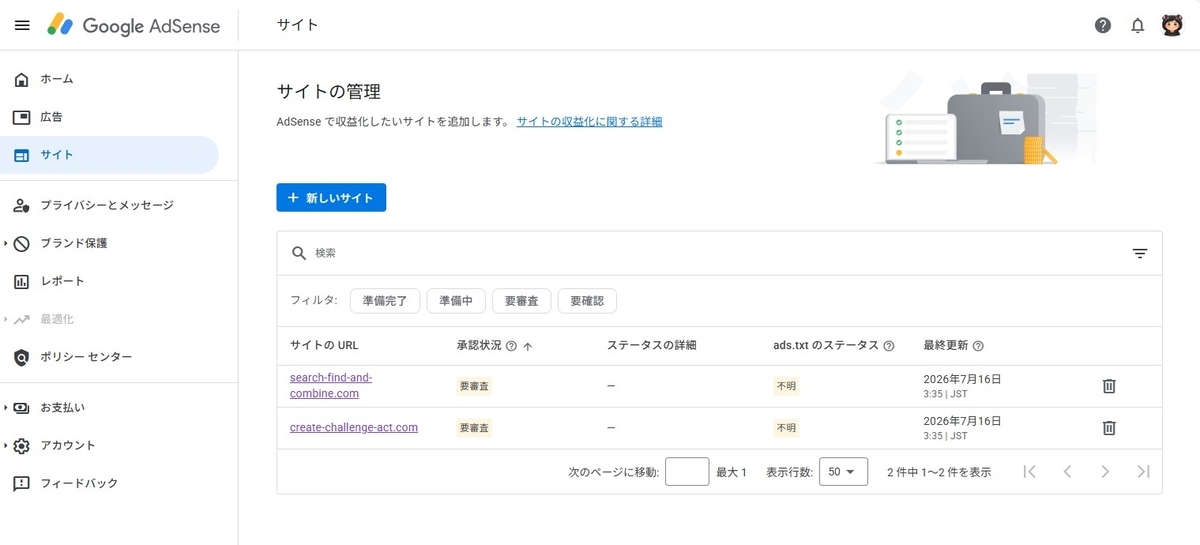
Task: Click the 新しいサイト button
Action: [331, 198]
